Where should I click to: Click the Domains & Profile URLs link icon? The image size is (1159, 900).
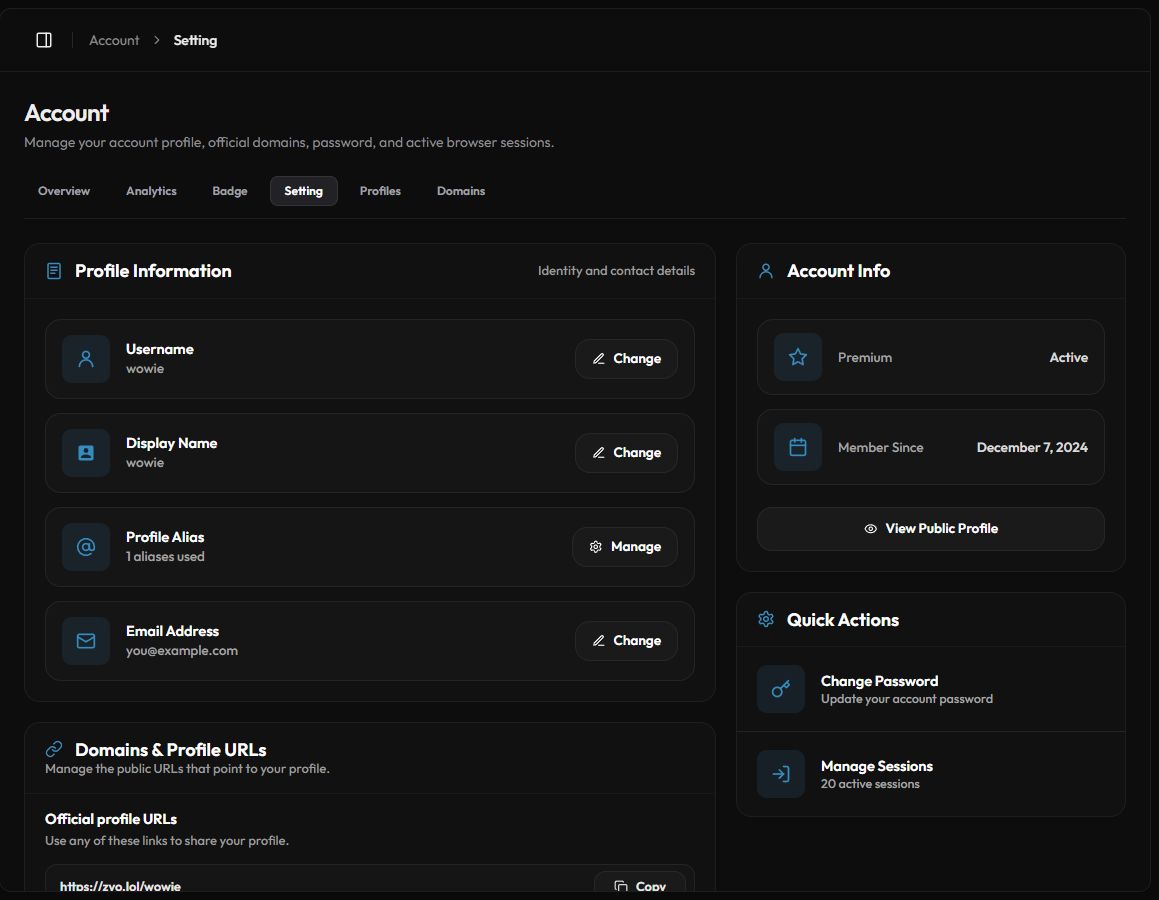click(x=54, y=749)
